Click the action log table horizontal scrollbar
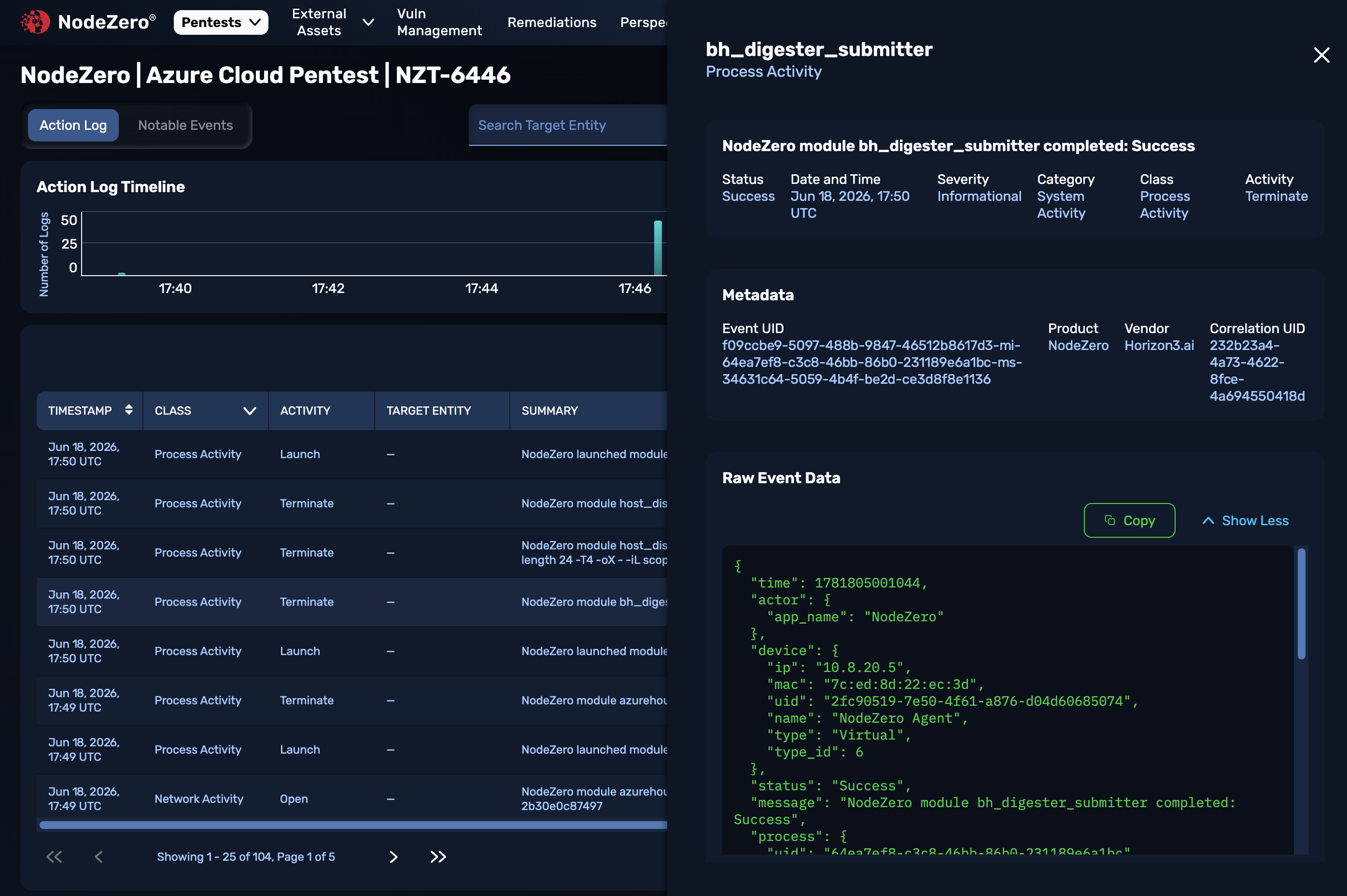Image resolution: width=1347 pixels, height=896 pixels. click(353, 825)
